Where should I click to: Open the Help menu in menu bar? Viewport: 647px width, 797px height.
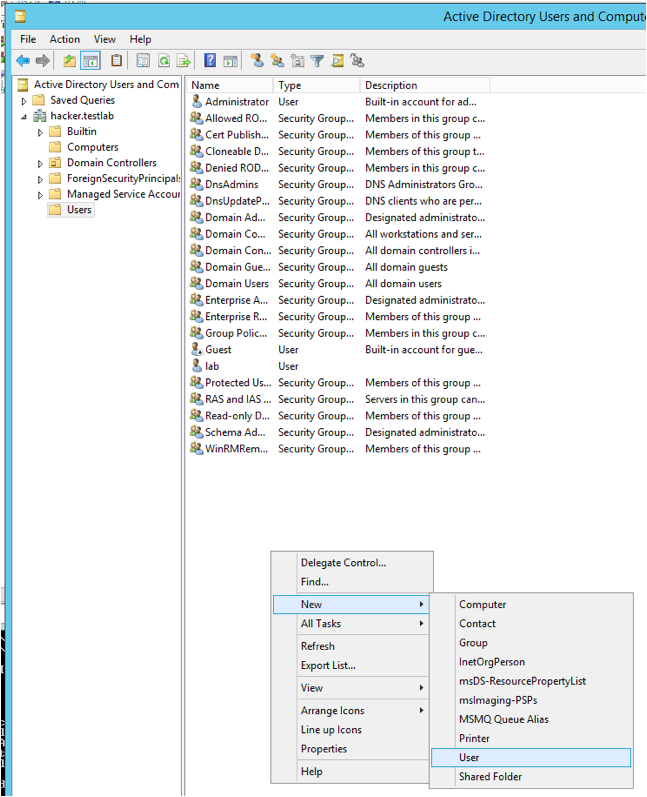coord(140,39)
